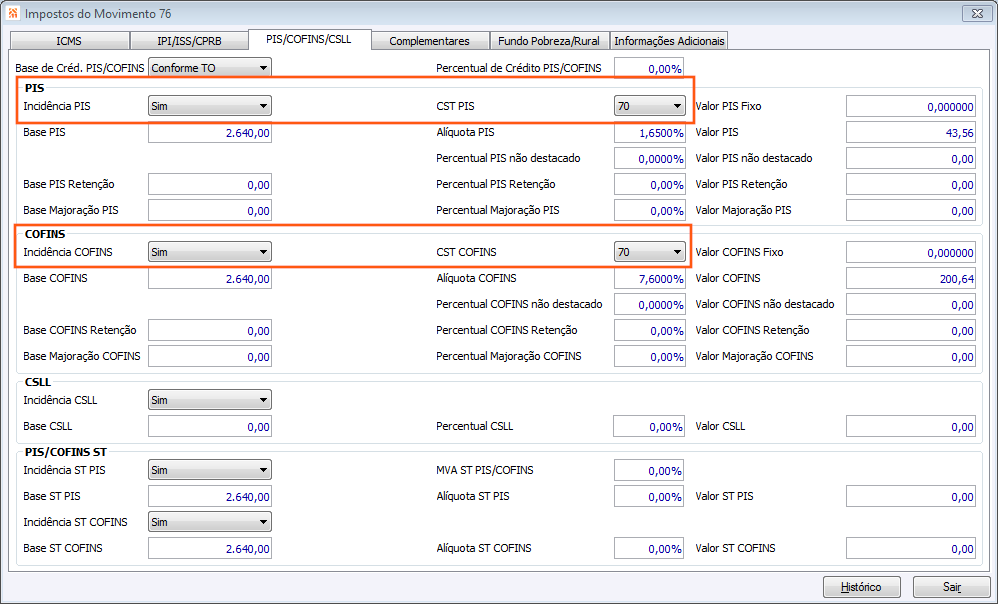The width and height of the screenshot is (998, 604).
Task: Open the Incidência COFINS dropdown
Action: 263,252
